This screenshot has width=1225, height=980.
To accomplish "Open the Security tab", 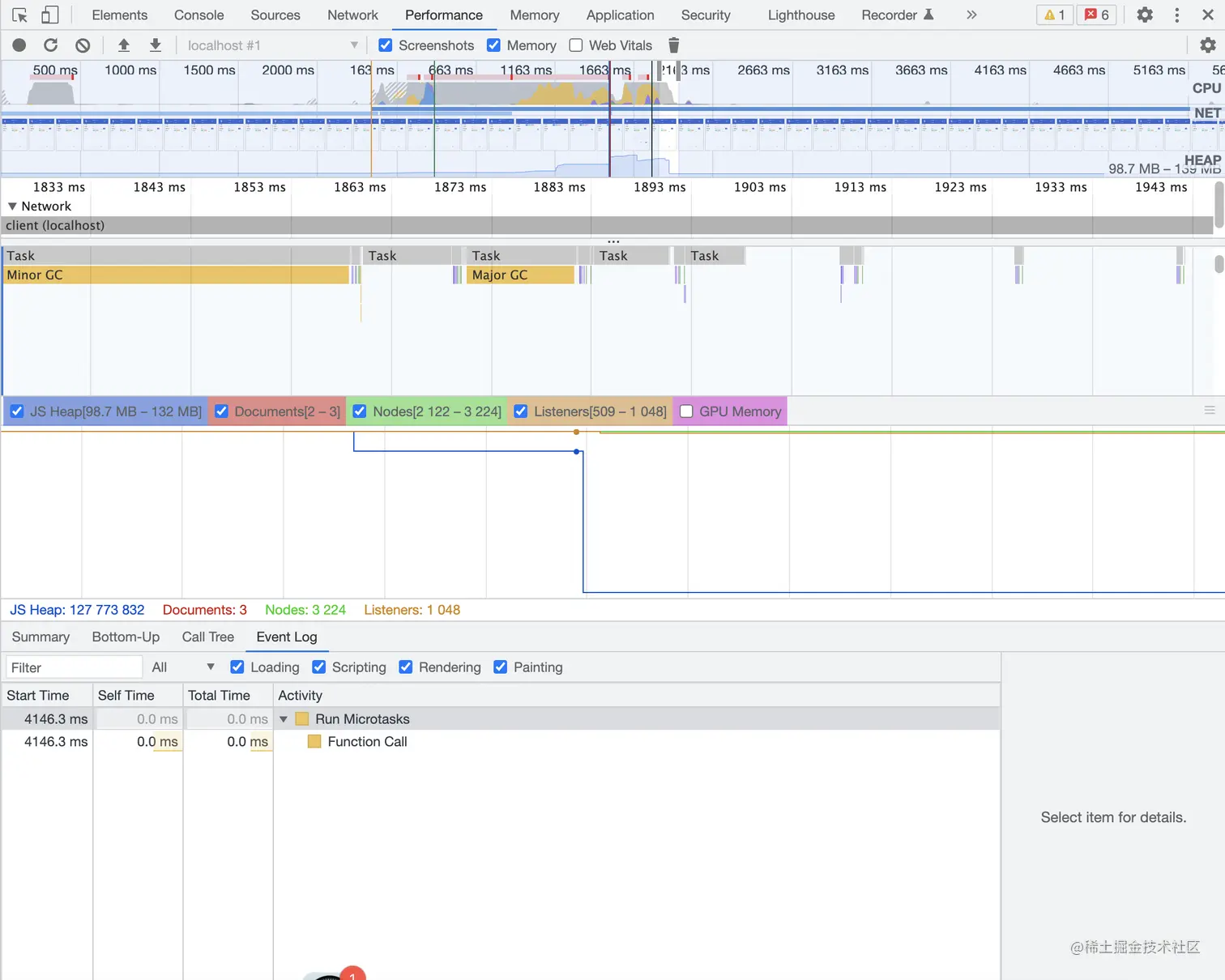I will [706, 15].
